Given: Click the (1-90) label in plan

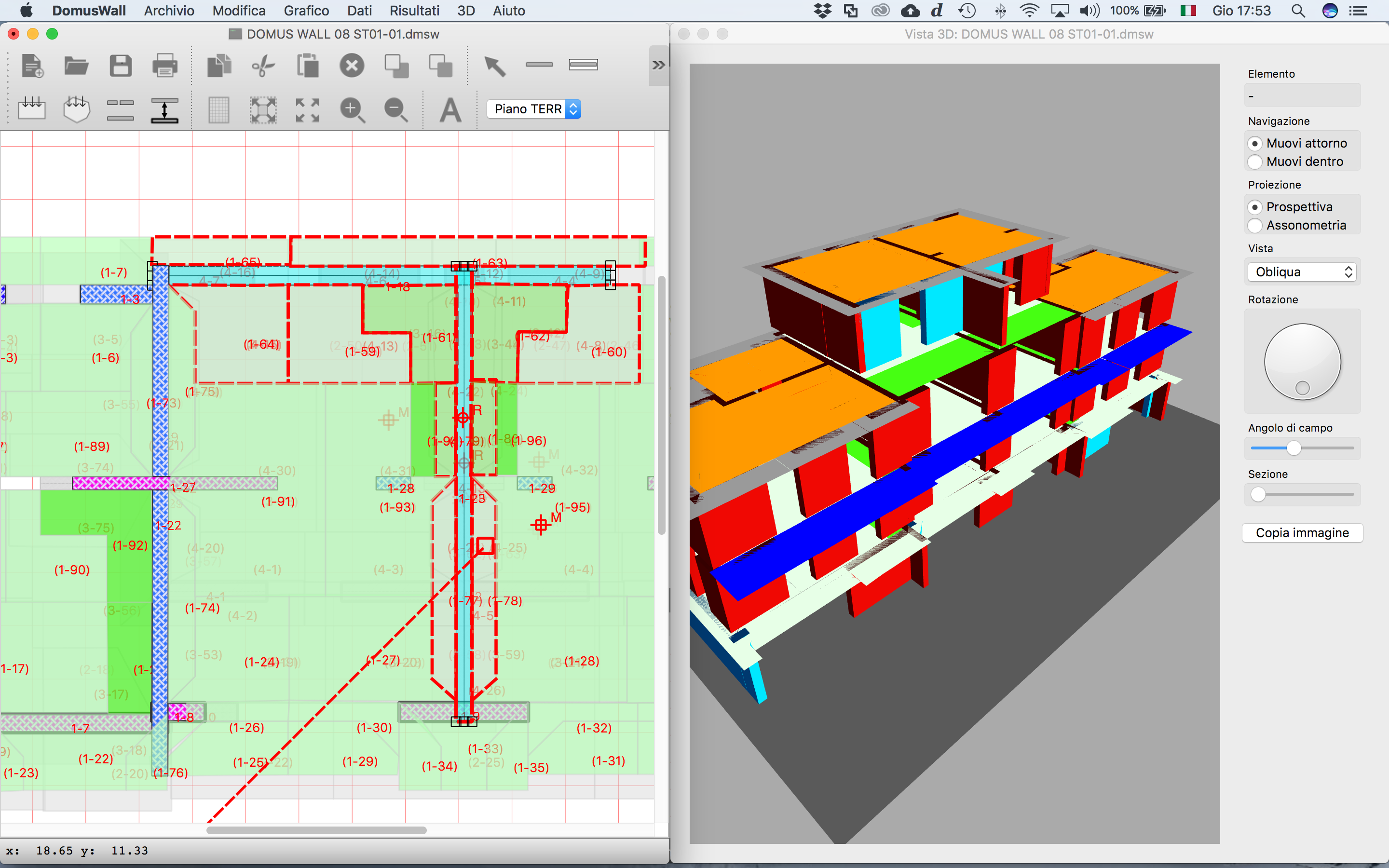Looking at the screenshot, I should pos(72,570).
